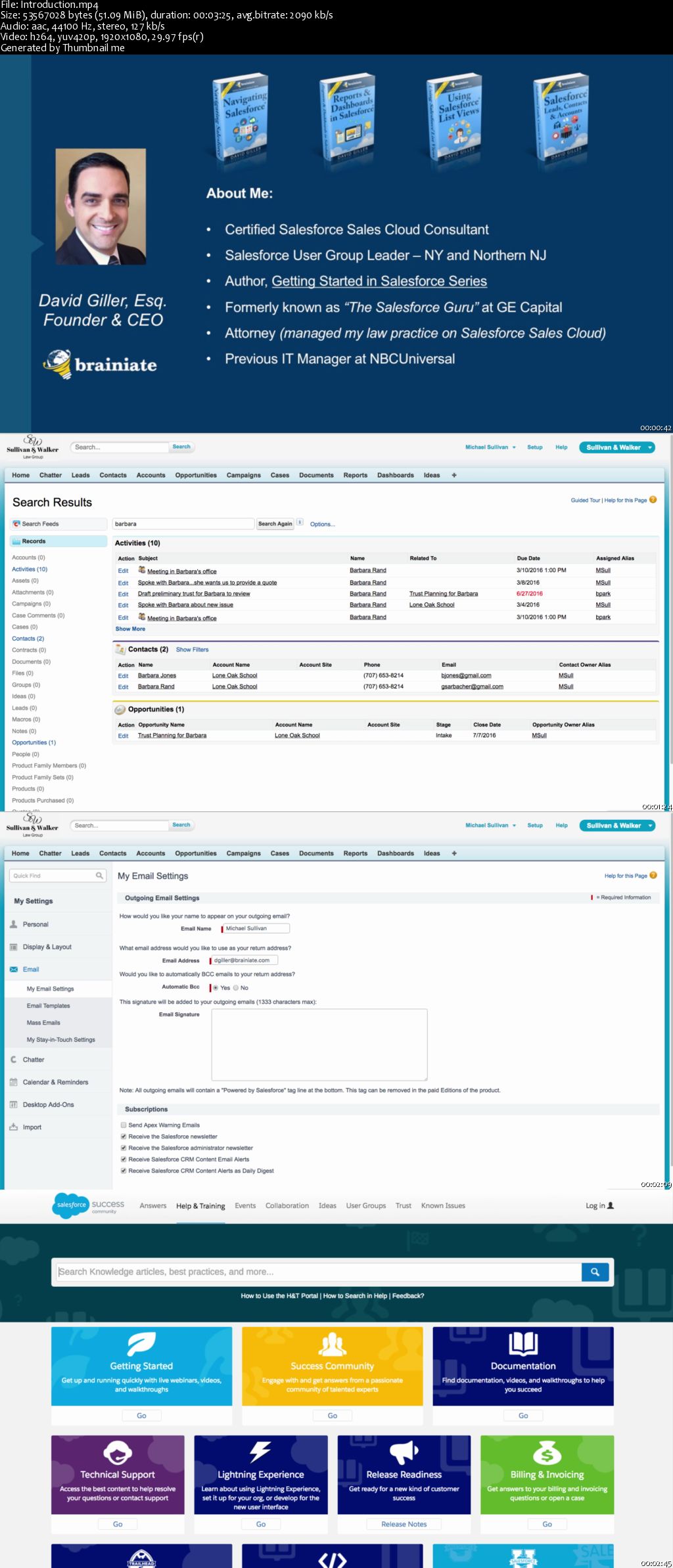The height and width of the screenshot is (1568, 673).
Task: Click Trust Planning for Barbara opportunity name
Action: tap(172, 735)
